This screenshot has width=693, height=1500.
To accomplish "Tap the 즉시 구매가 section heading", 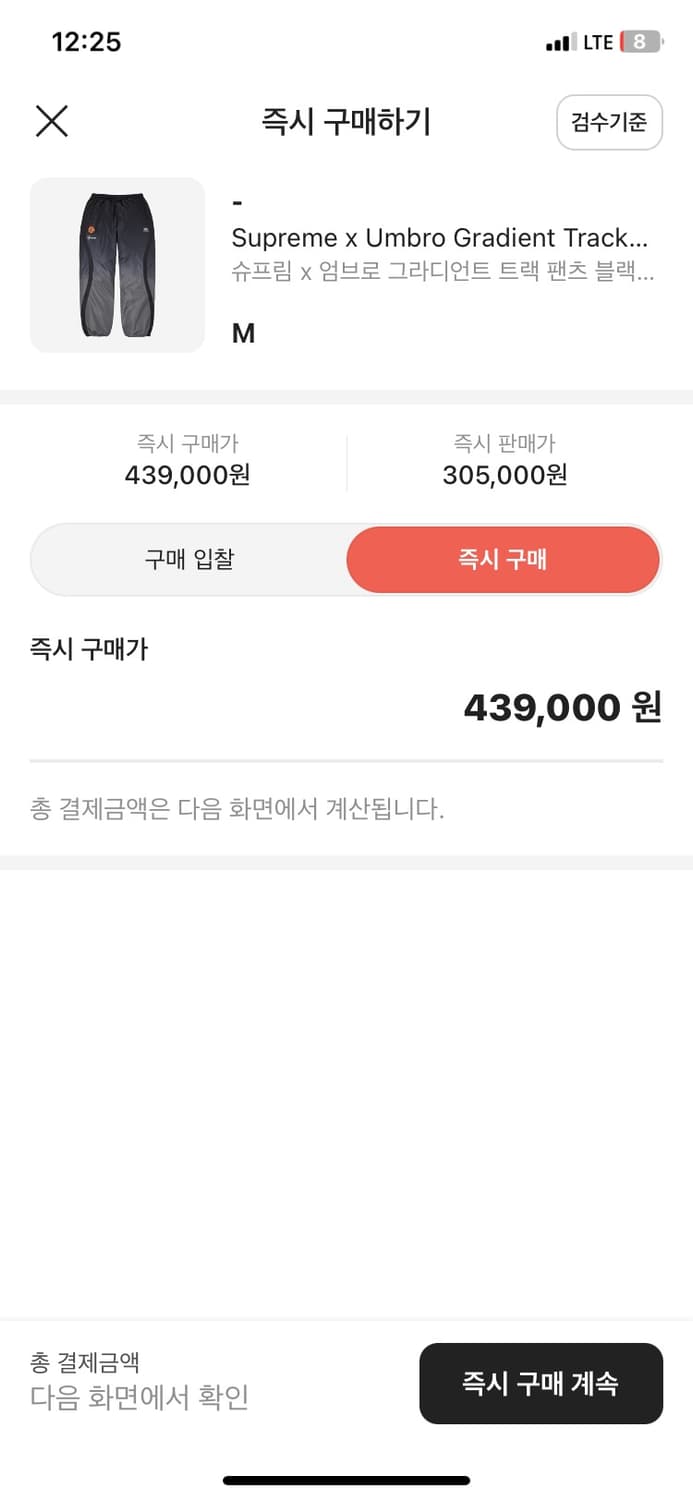I will (89, 648).
